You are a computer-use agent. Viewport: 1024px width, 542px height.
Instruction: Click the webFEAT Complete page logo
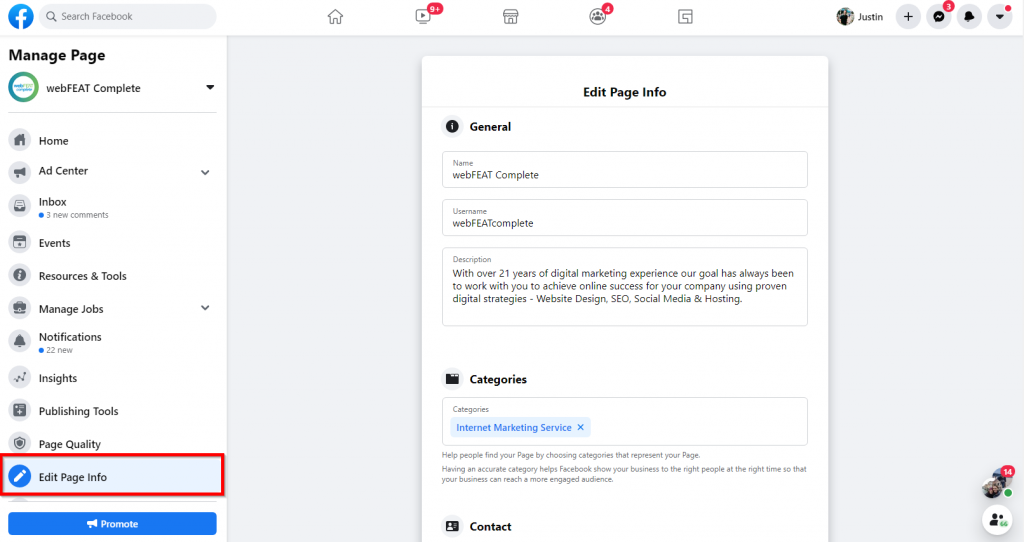tap(24, 88)
